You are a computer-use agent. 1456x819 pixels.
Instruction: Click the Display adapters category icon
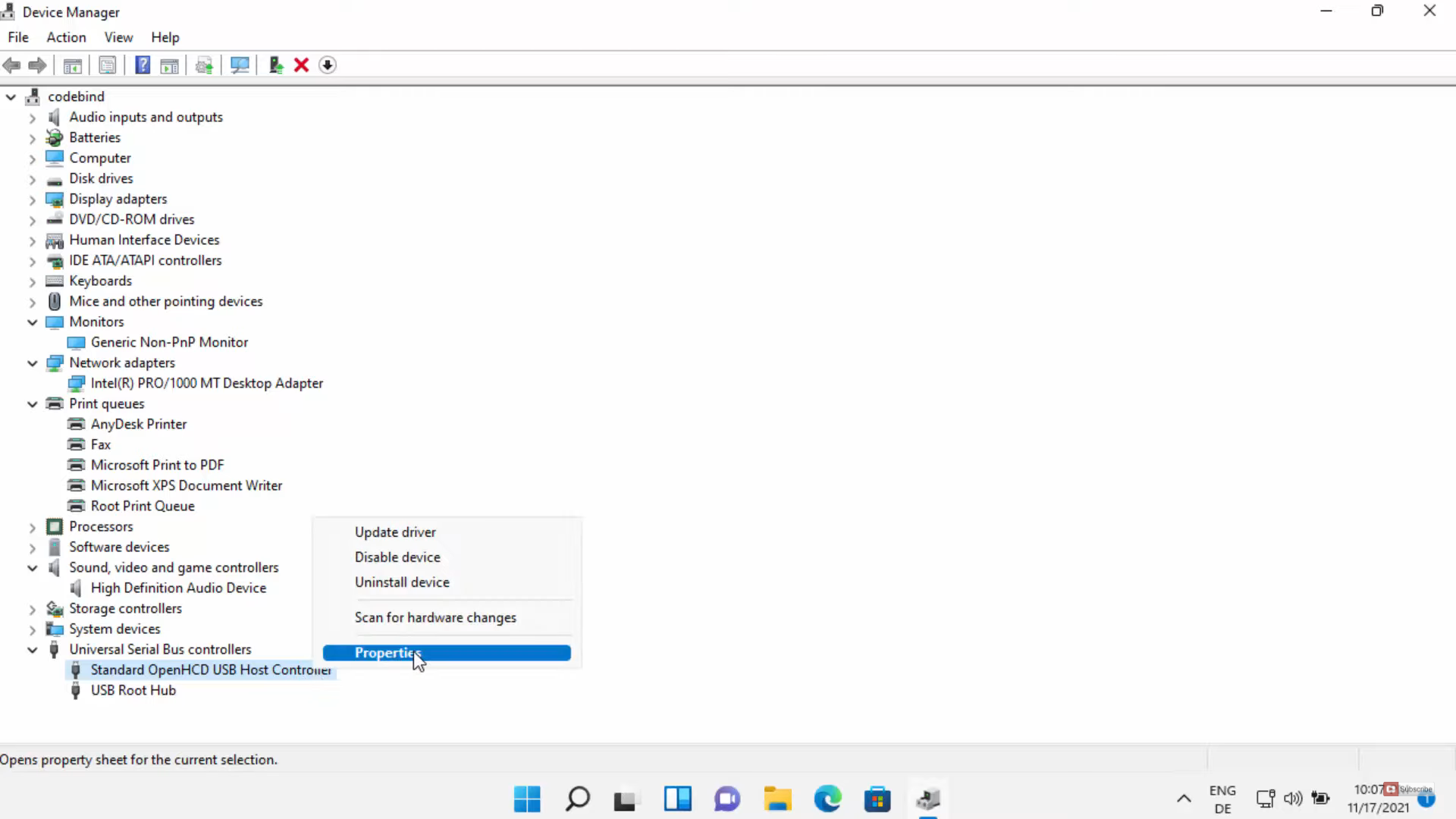(x=54, y=199)
